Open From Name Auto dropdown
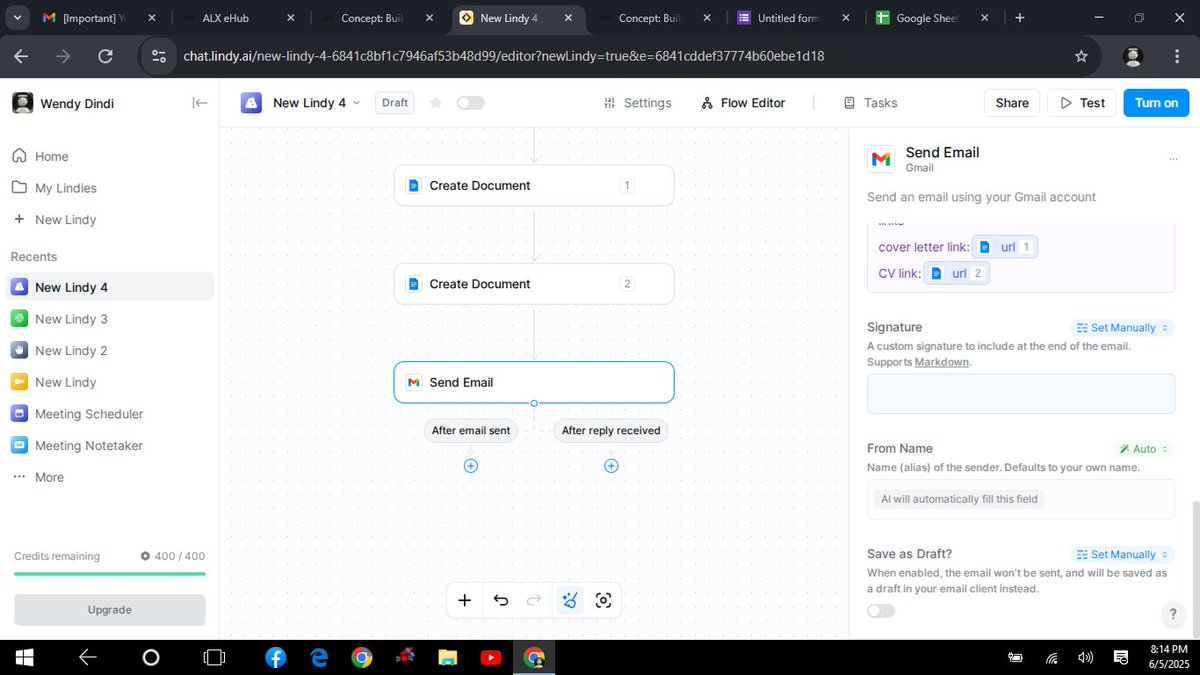Screen dimensions: 1200x675 [1143, 449]
